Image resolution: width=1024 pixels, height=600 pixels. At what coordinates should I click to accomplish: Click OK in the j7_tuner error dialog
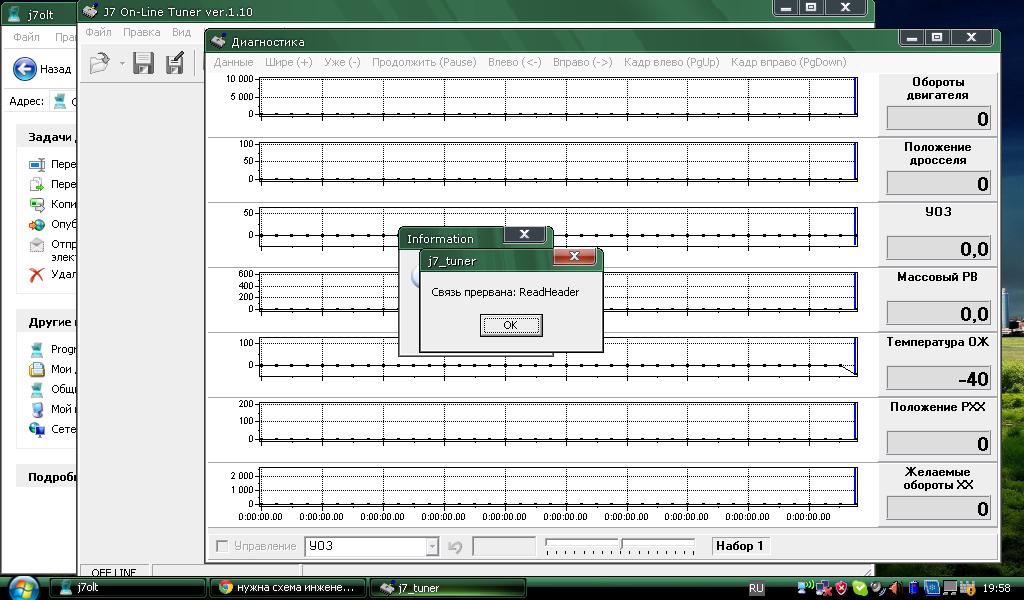click(x=510, y=325)
